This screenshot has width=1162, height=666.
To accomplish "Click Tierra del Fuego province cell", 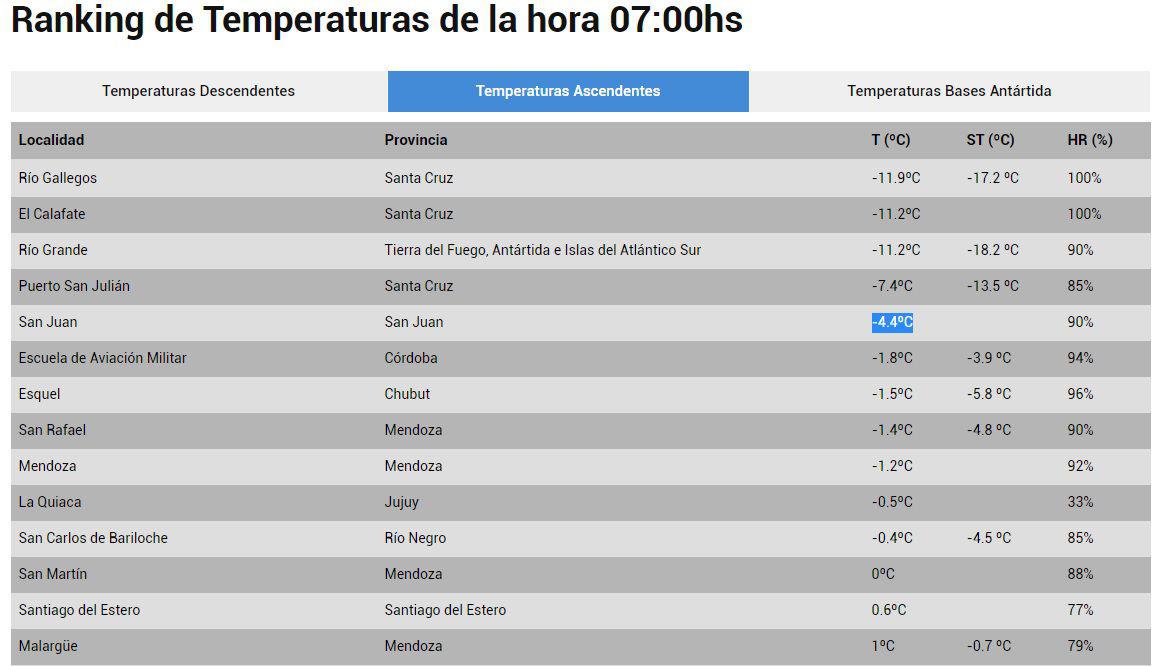I will 542,250.
